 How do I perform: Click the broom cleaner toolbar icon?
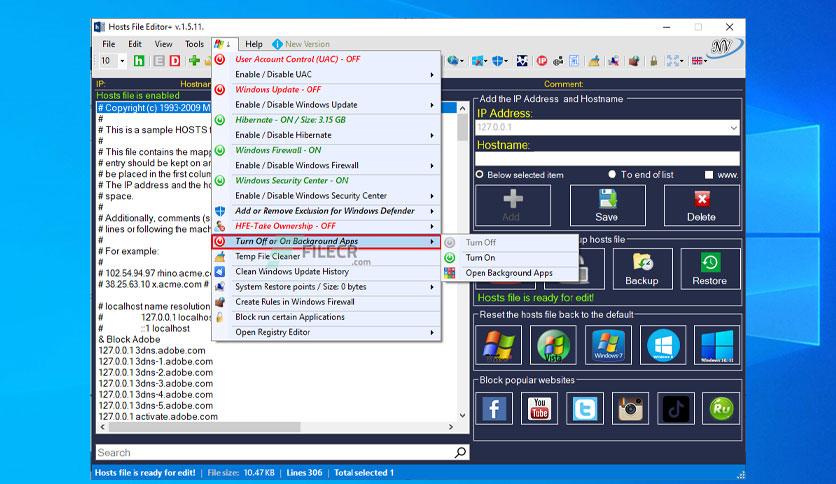pos(593,61)
